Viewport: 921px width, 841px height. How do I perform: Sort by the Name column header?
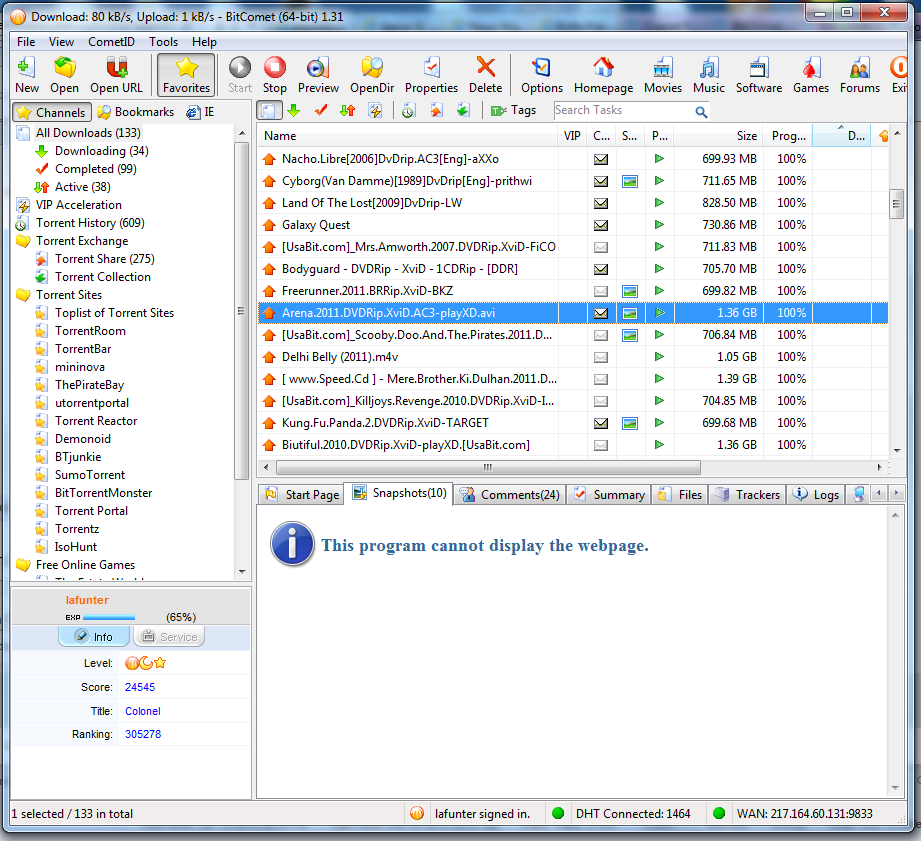(408, 136)
